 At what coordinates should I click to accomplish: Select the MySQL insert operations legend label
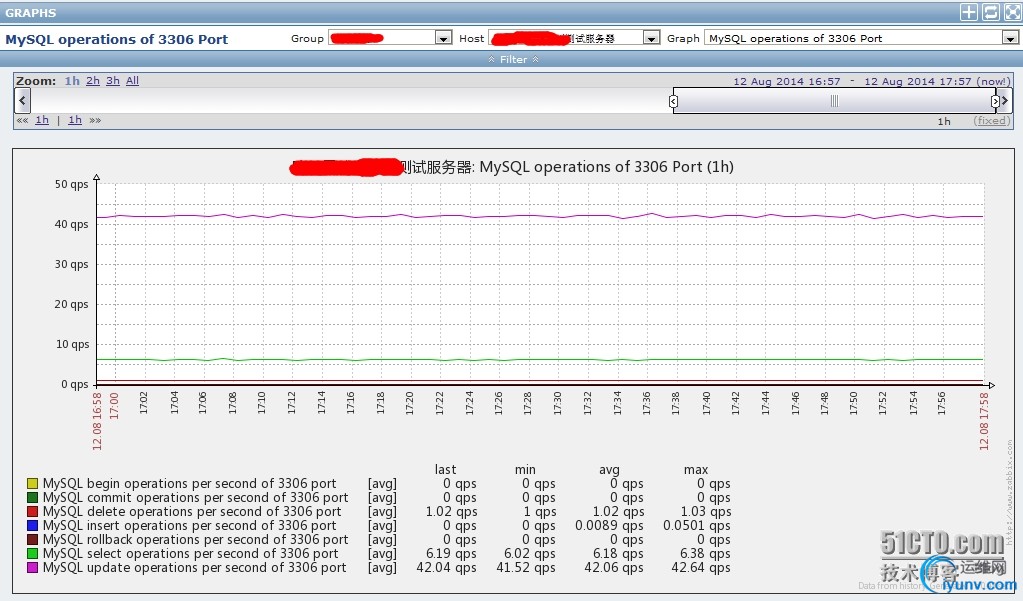[x=189, y=526]
